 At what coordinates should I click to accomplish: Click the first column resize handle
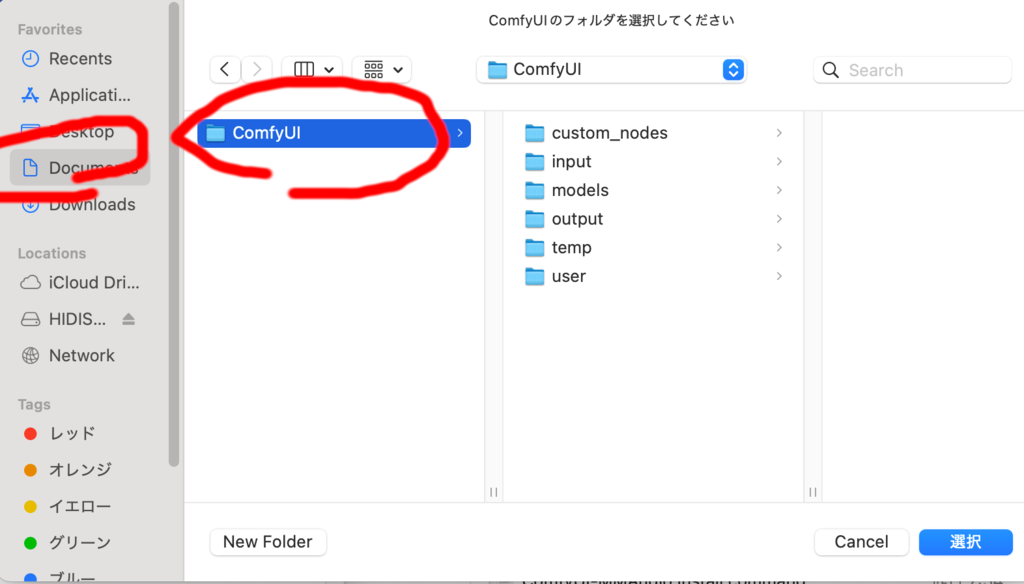pos(494,492)
